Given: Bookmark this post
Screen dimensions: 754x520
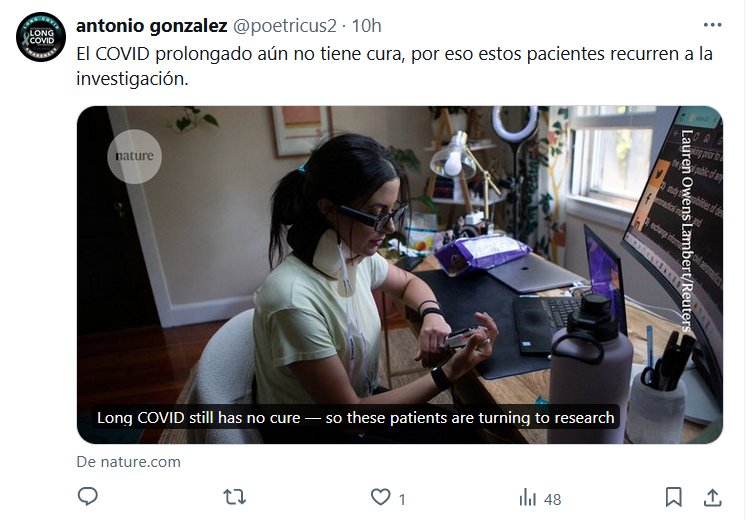Looking at the screenshot, I should click(673, 497).
